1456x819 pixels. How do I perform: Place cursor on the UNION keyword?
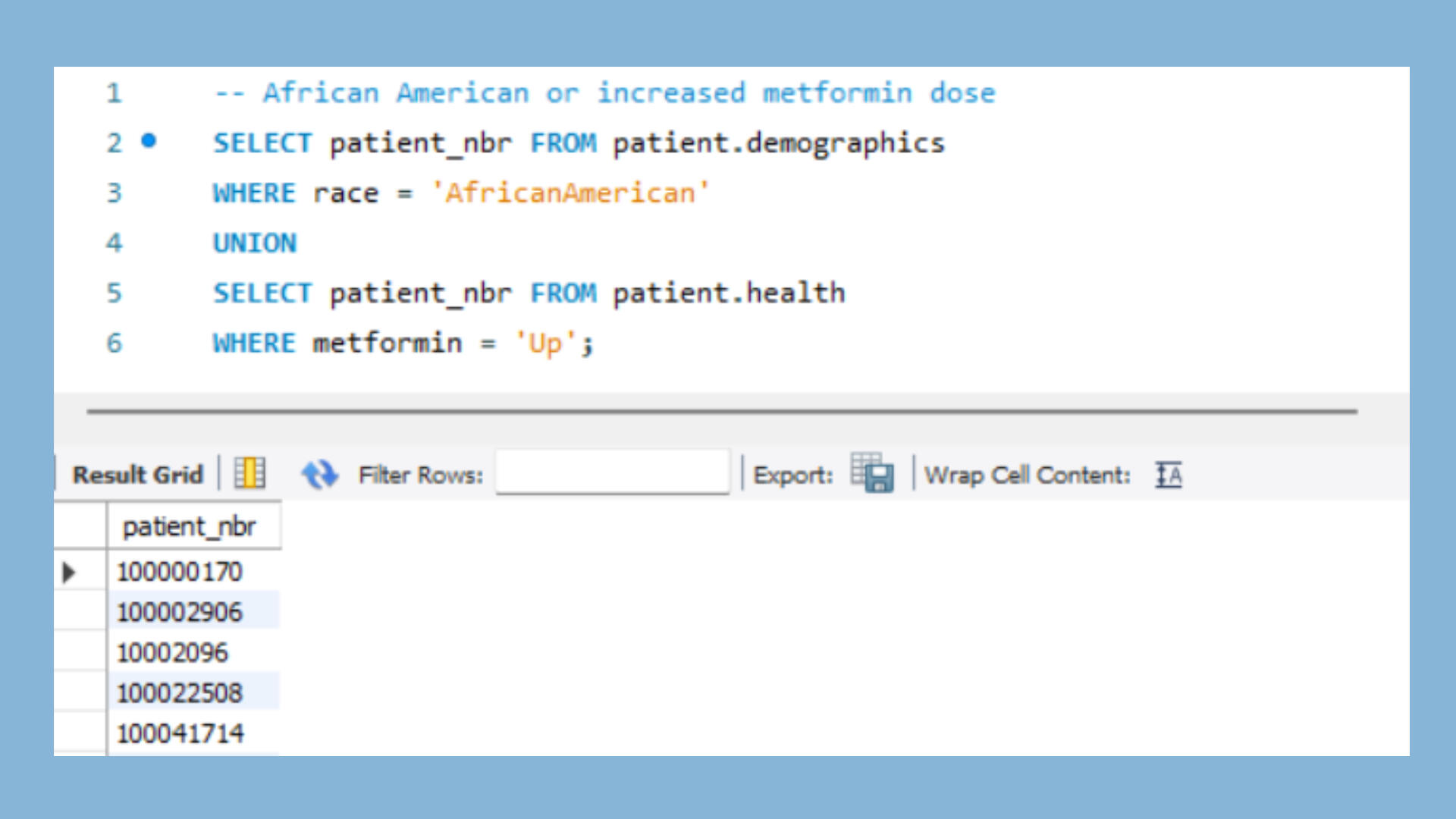pos(255,243)
